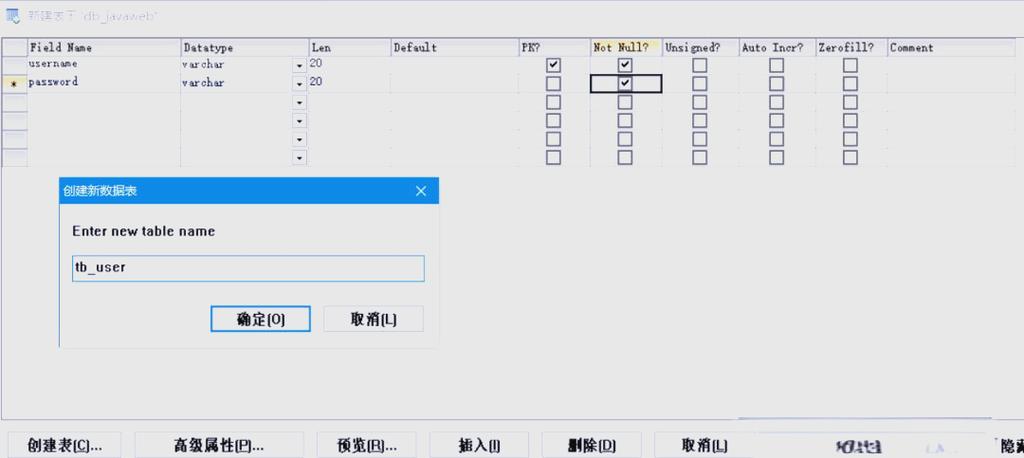This screenshot has height=458, width=1024.
Task: Click the Default column header
Action: (x=454, y=48)
